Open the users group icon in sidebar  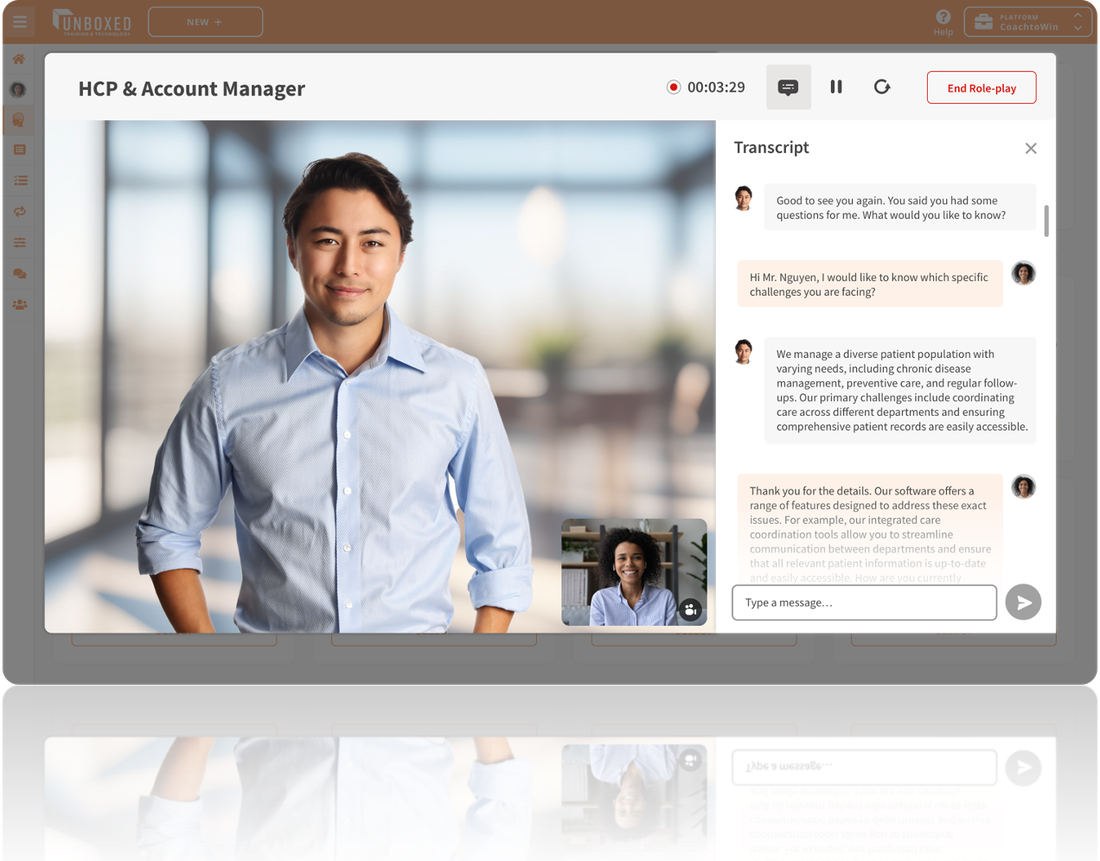(x=19, y=304)
